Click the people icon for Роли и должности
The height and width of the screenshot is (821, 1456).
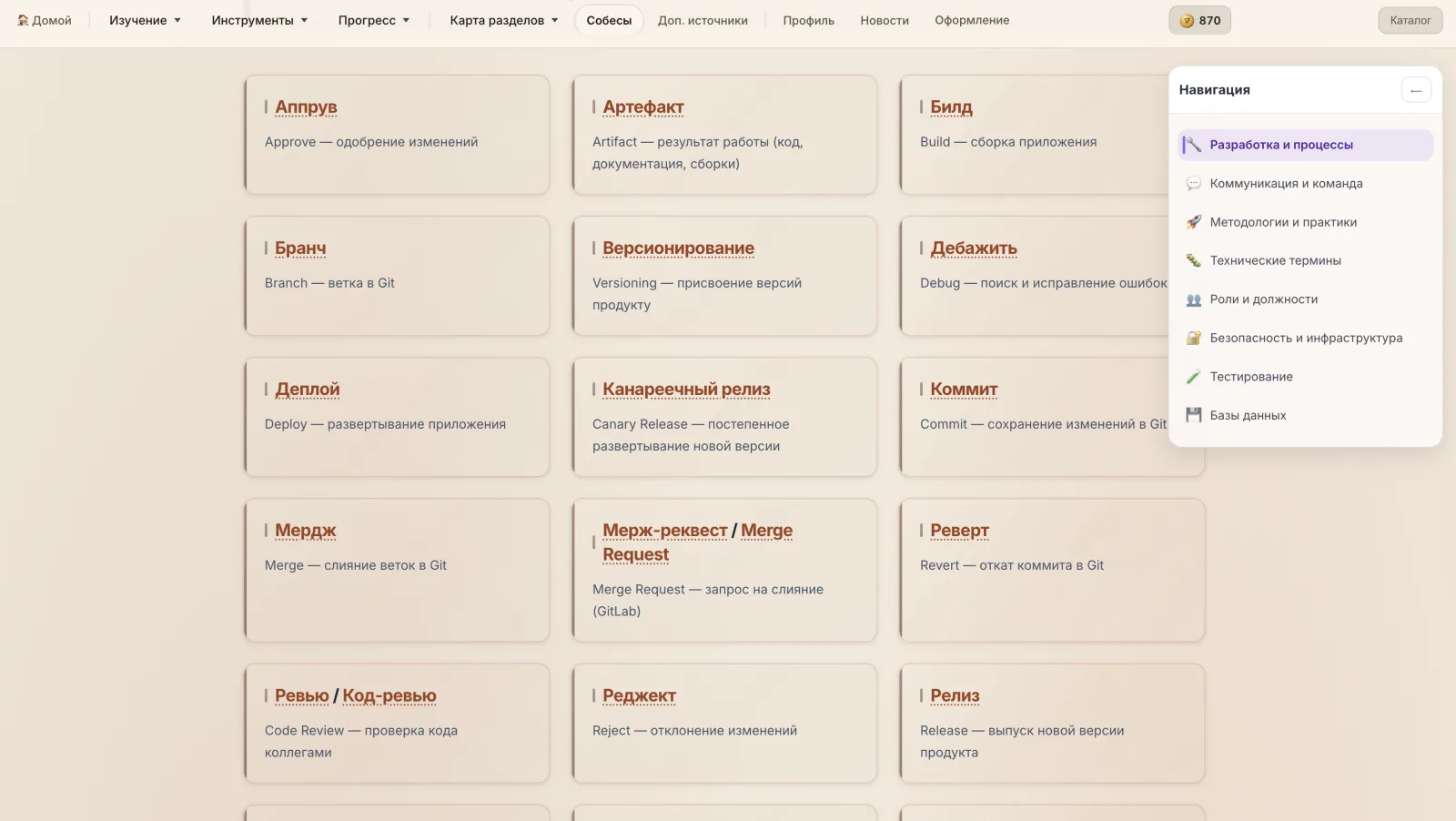point(1193,299)
